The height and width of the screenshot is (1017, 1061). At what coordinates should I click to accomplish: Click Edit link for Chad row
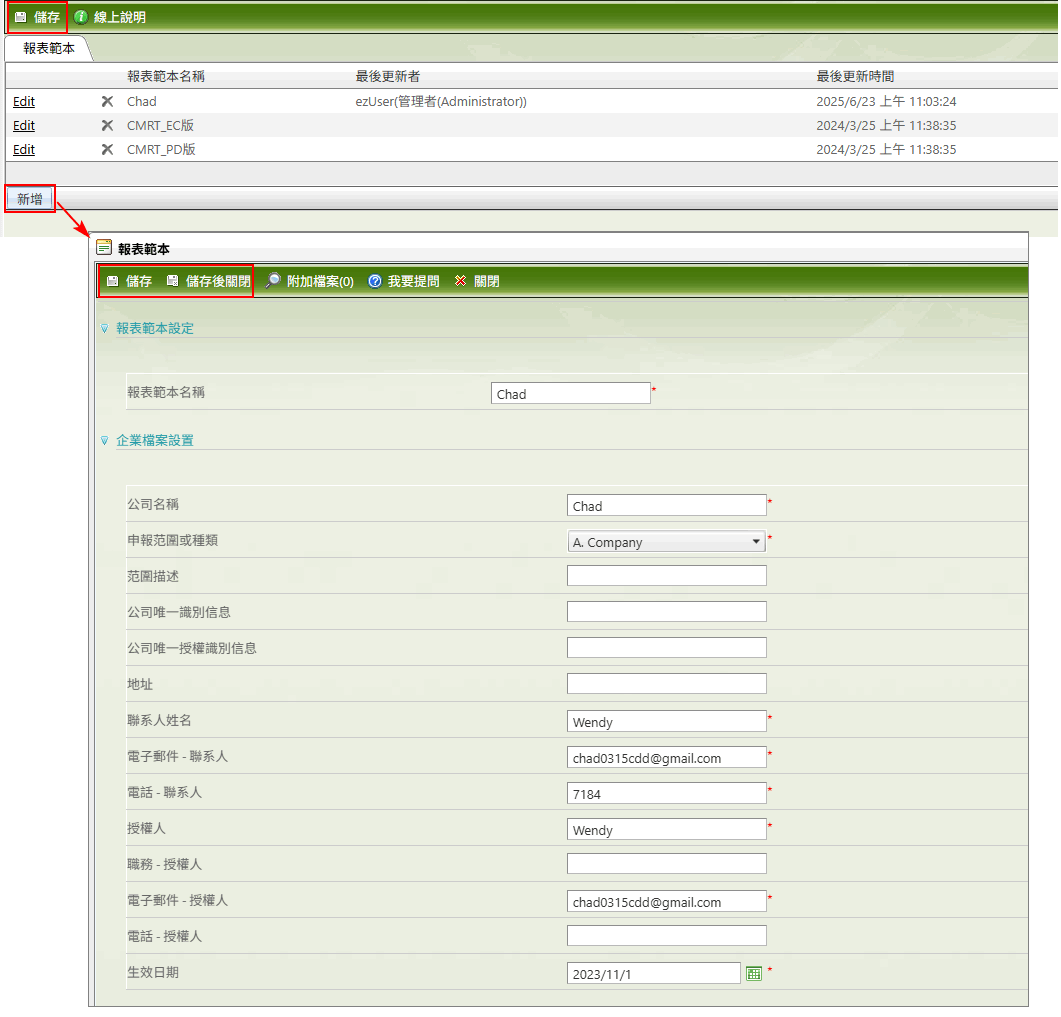(x=24, y=101)
